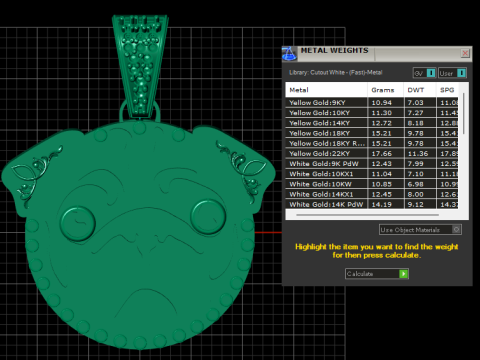This screenshot has width=480, height=360.
Task: Click the Library: Cutout White label
Action: 336,72
